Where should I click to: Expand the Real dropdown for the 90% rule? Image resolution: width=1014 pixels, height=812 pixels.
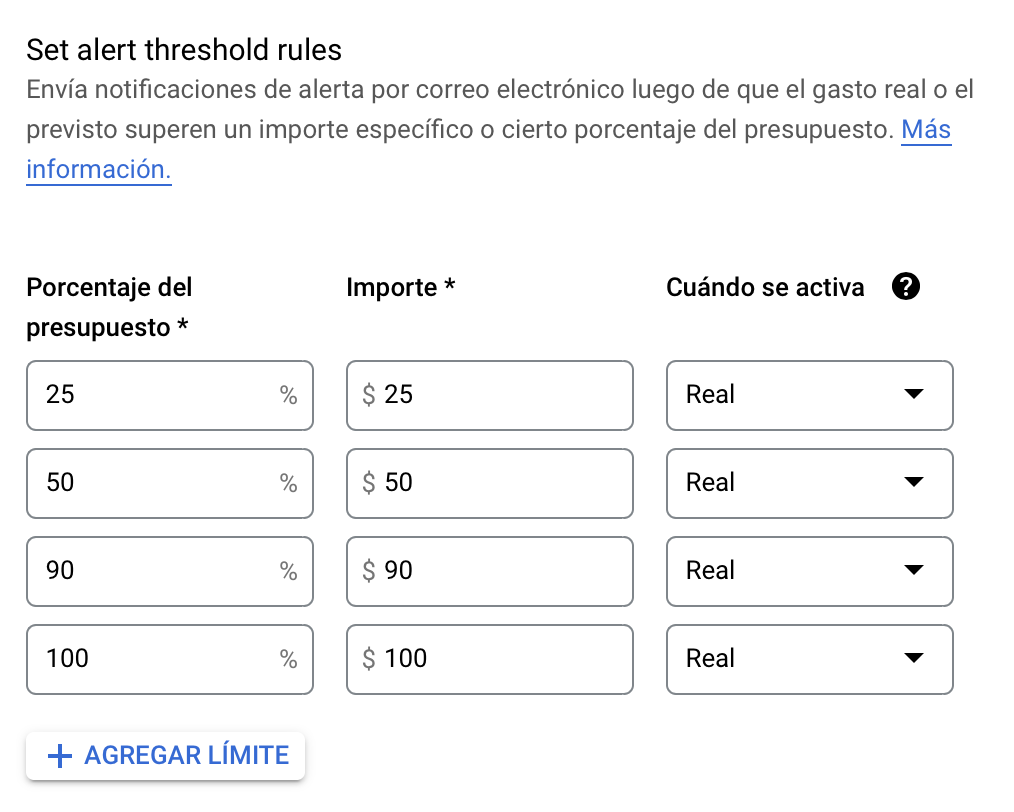pos(810,571)
